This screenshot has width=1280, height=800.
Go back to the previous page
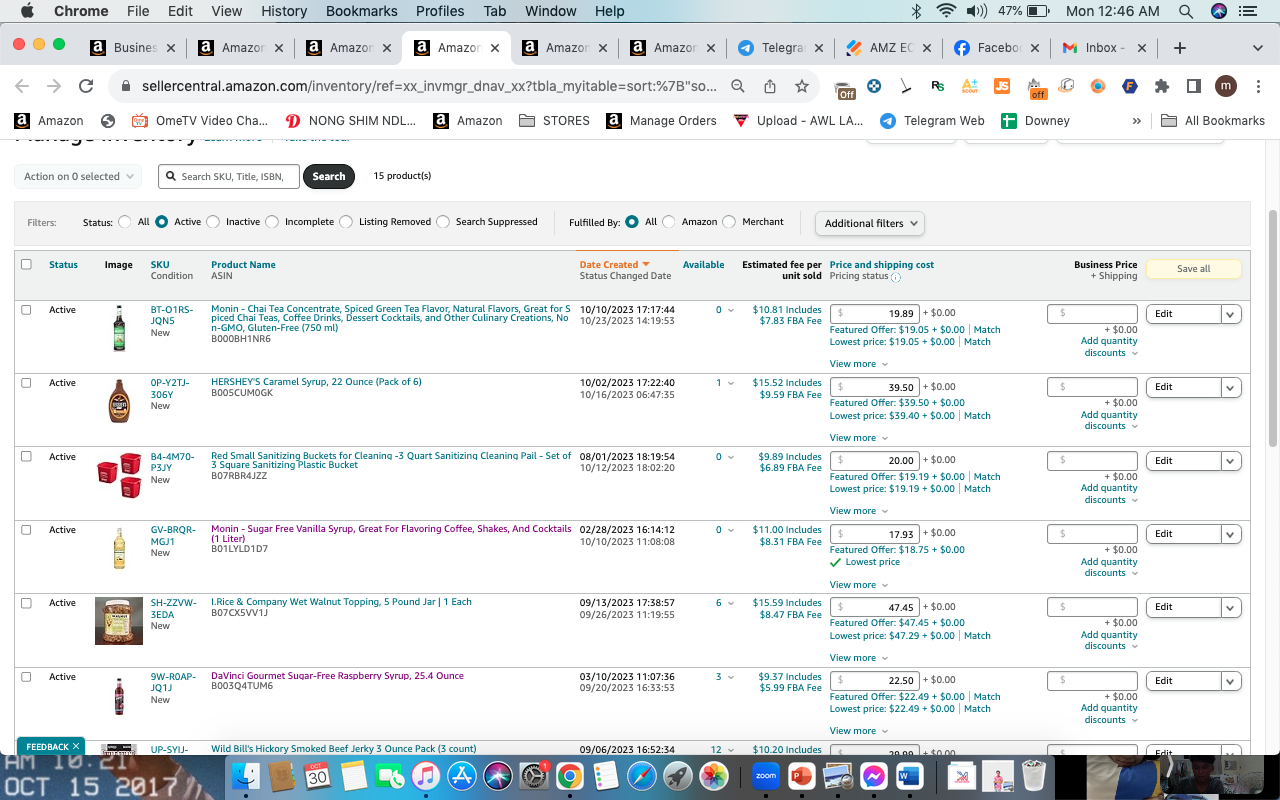pyautogui.click(x=22, y=86)
